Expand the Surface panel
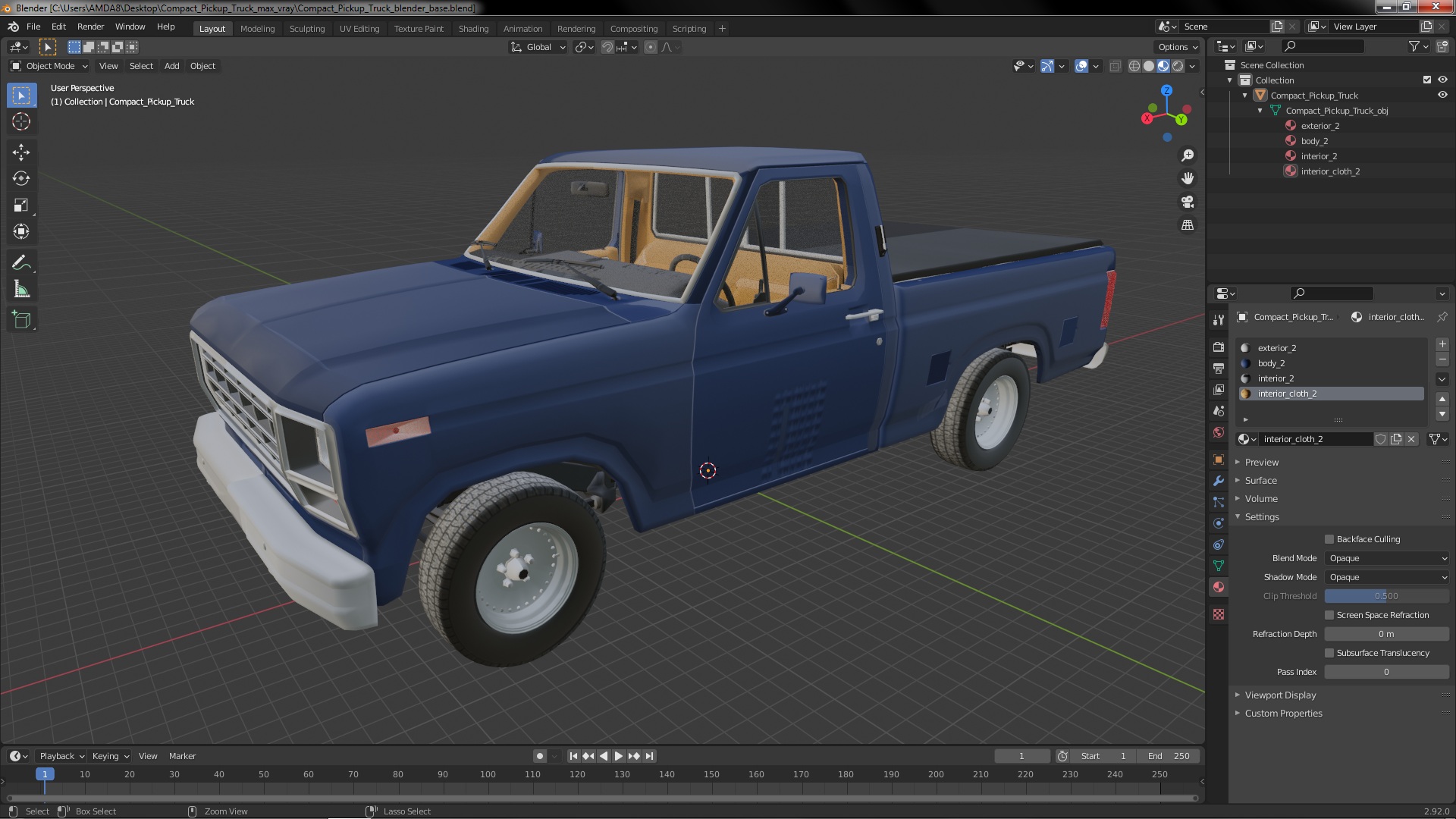 tap(1260, 481)
